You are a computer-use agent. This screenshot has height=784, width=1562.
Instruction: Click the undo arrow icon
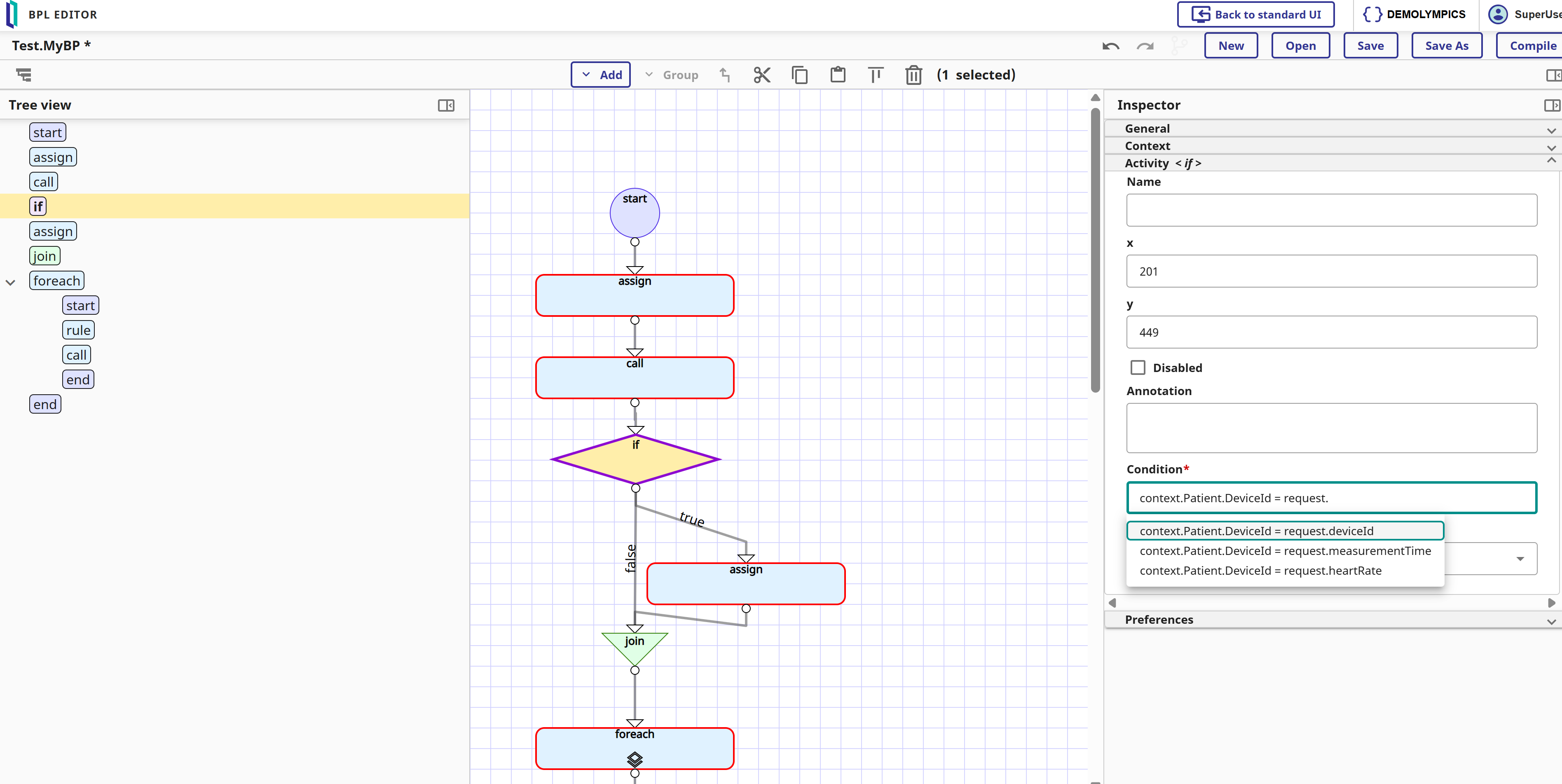[x=1110, y=46]
